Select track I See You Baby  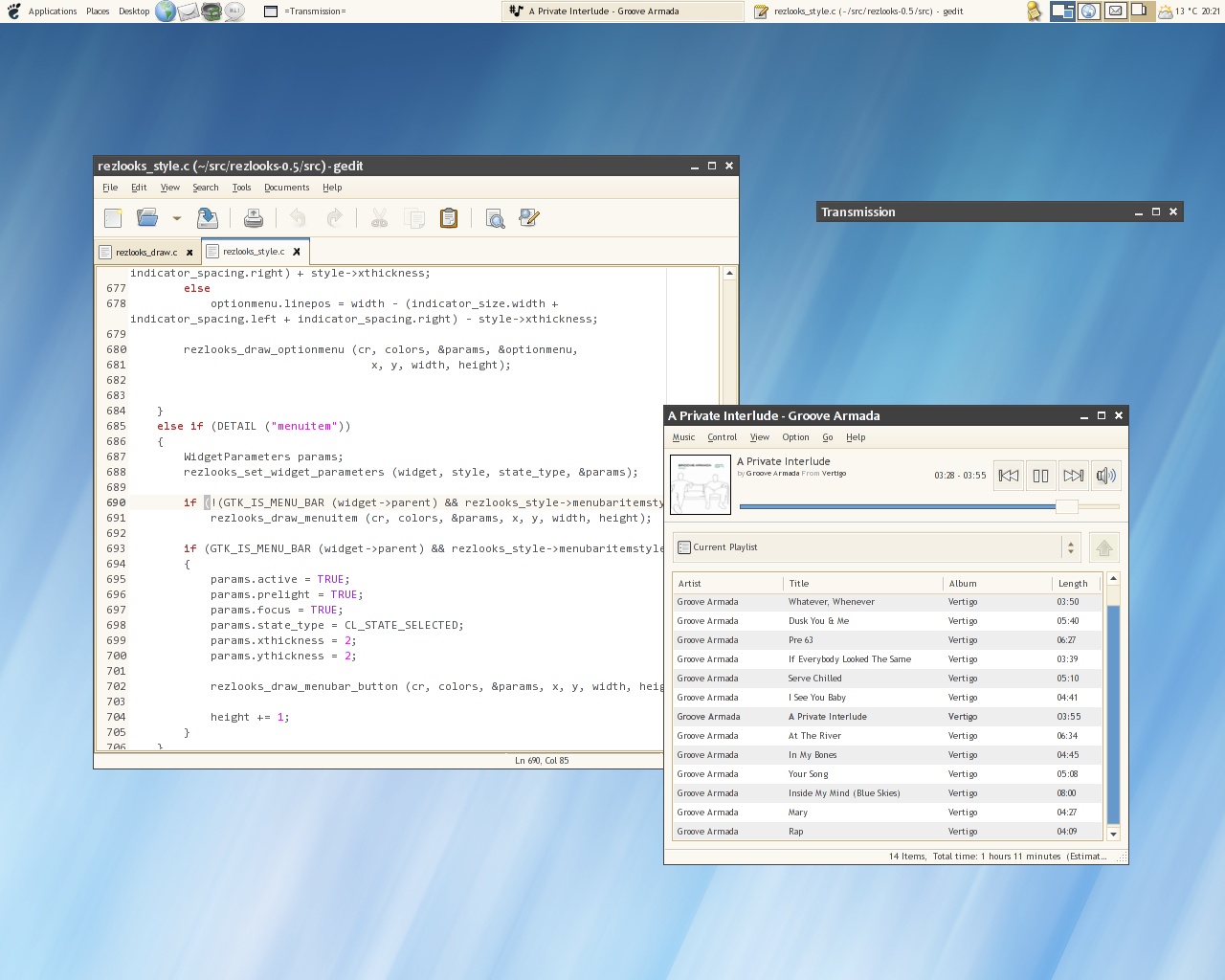tap(887, 698)
